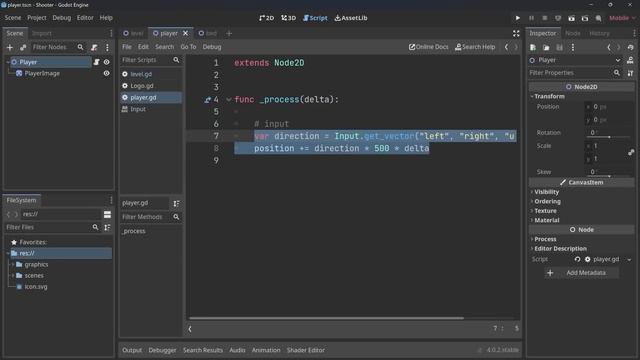Pause the running project

click(x=531, y=18)
